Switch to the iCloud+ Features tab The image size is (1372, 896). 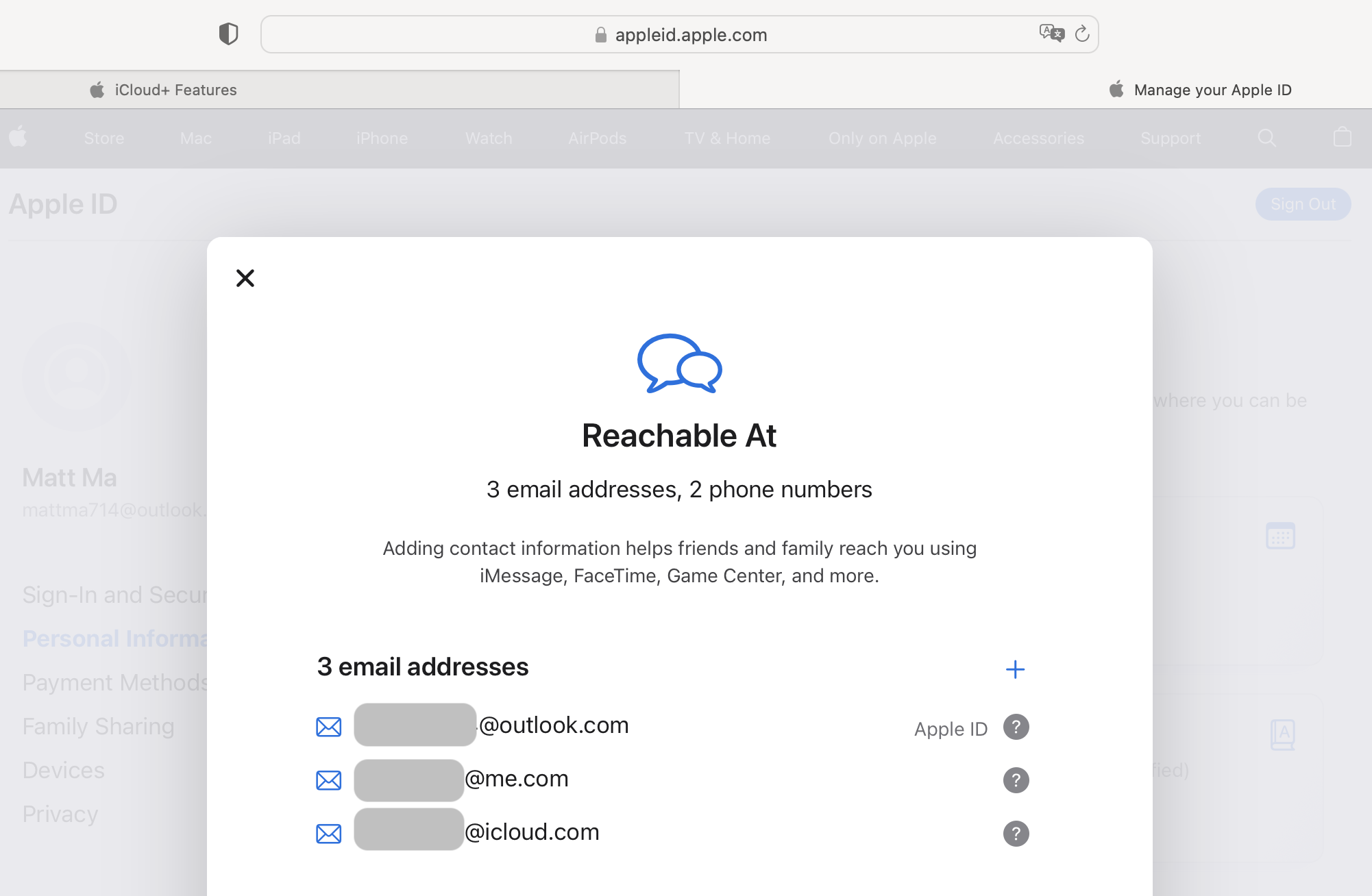pos(339,90)
